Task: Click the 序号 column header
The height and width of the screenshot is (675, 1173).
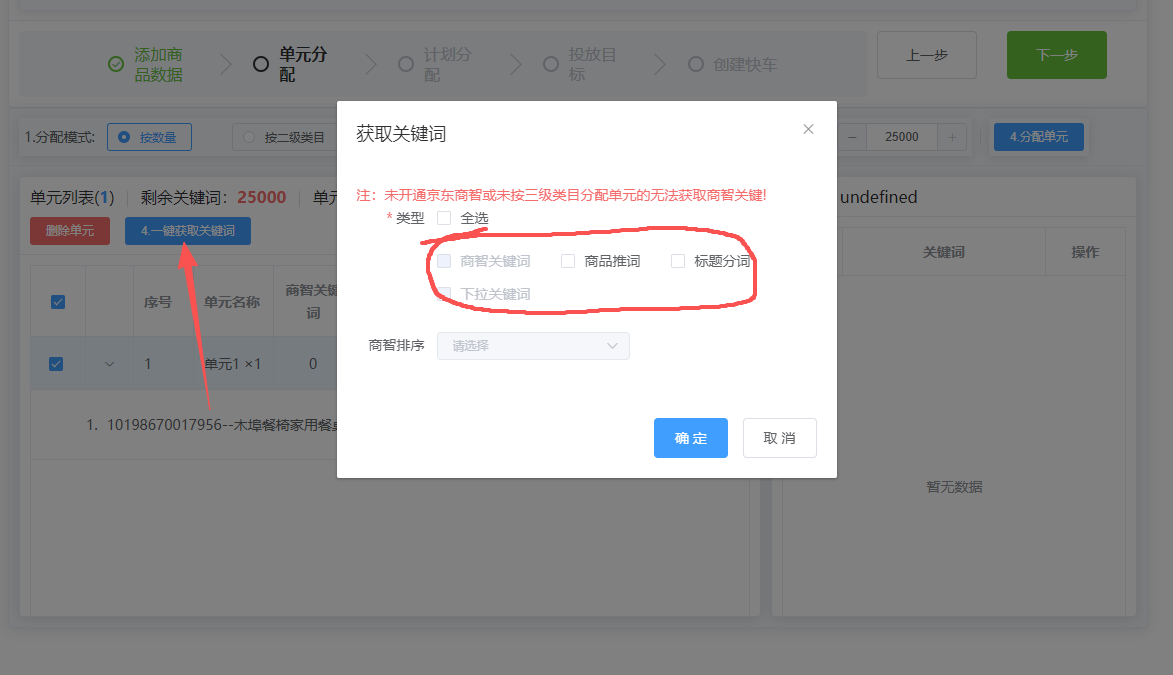Action: click(x=158, y=302)
